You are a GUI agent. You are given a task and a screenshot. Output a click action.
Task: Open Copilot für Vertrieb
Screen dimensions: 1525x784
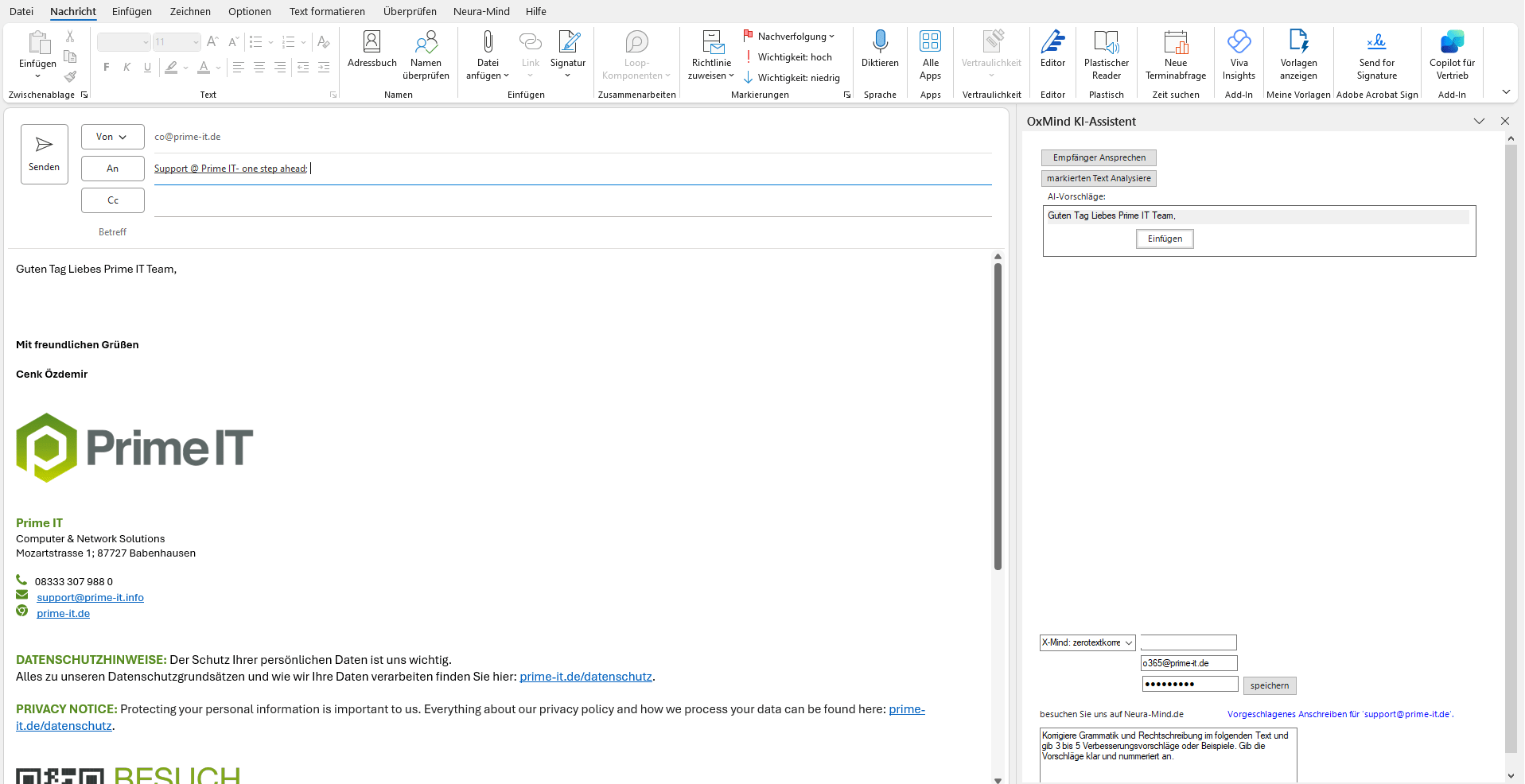coord(1452,55)
